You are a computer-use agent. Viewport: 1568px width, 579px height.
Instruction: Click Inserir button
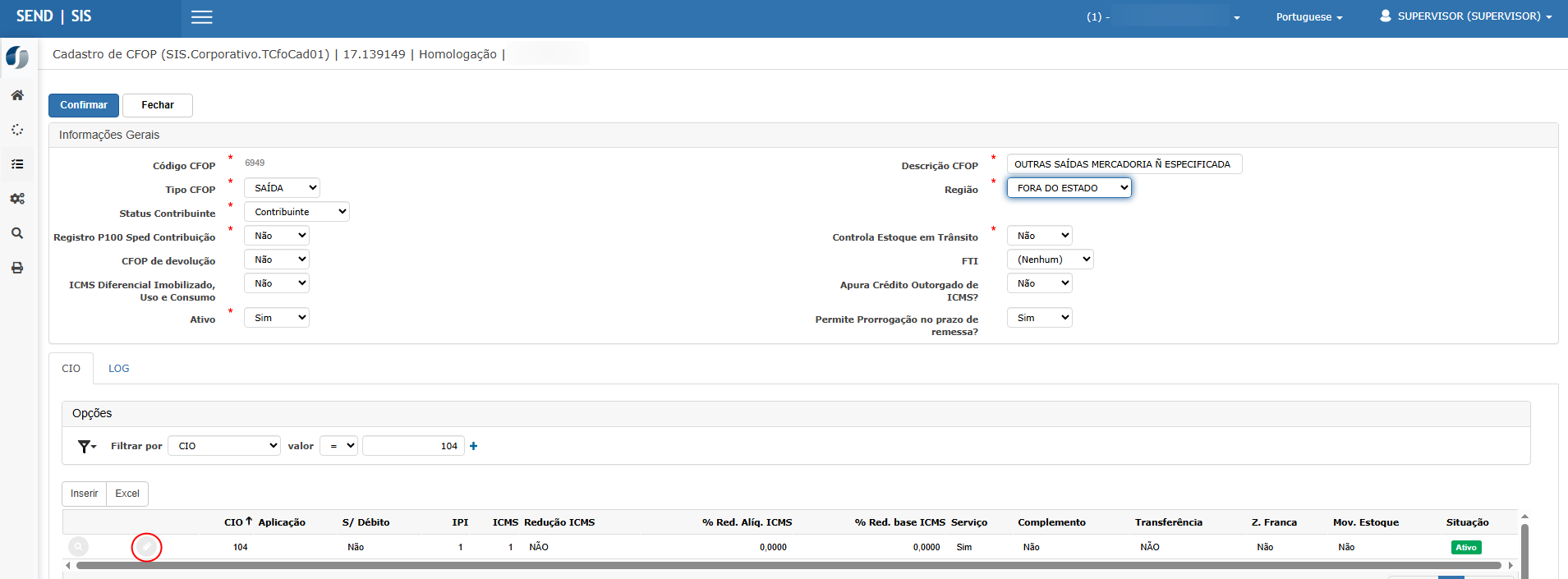(85, 494)
